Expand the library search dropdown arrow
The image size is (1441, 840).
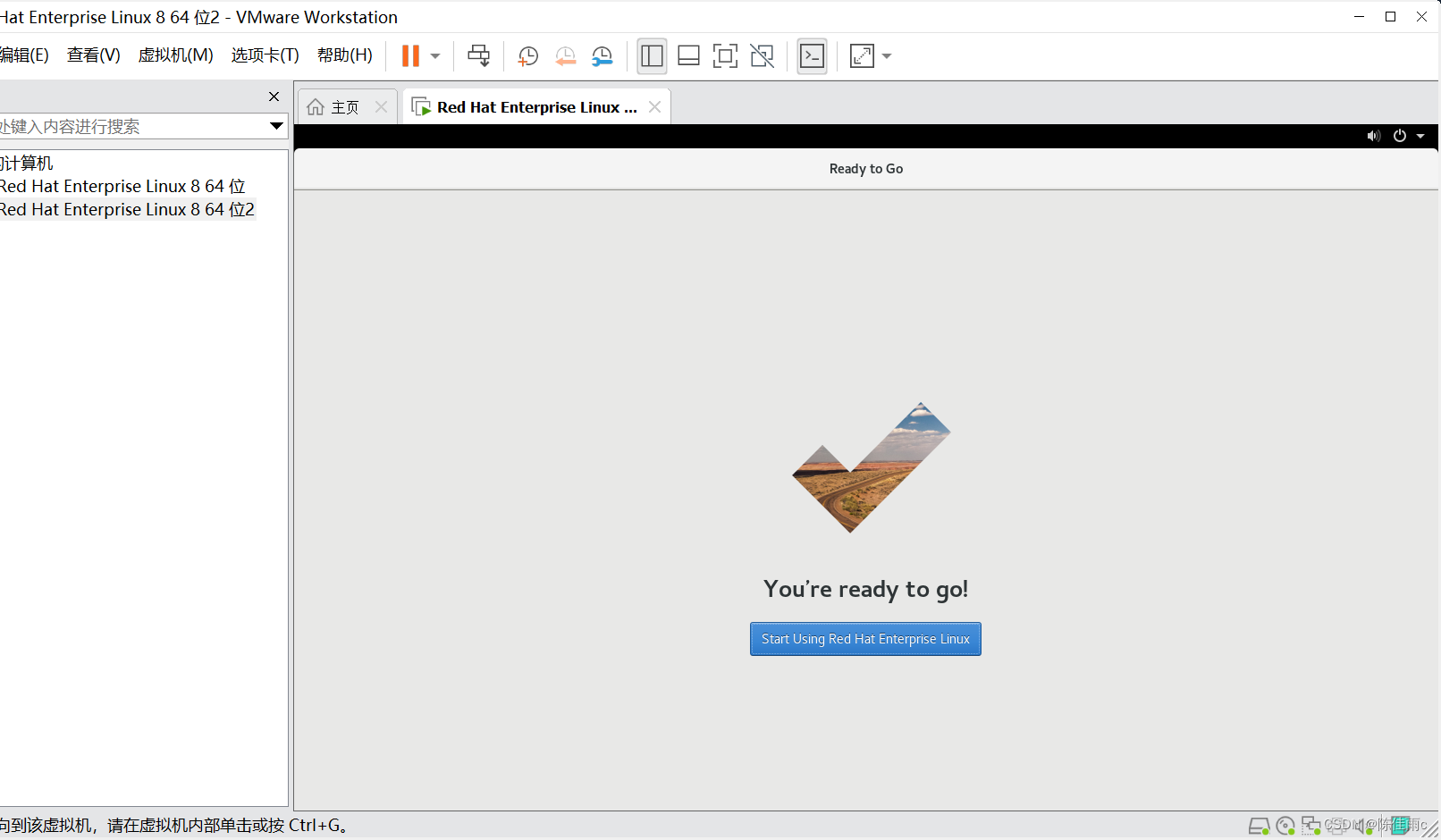tap(276, 126)
